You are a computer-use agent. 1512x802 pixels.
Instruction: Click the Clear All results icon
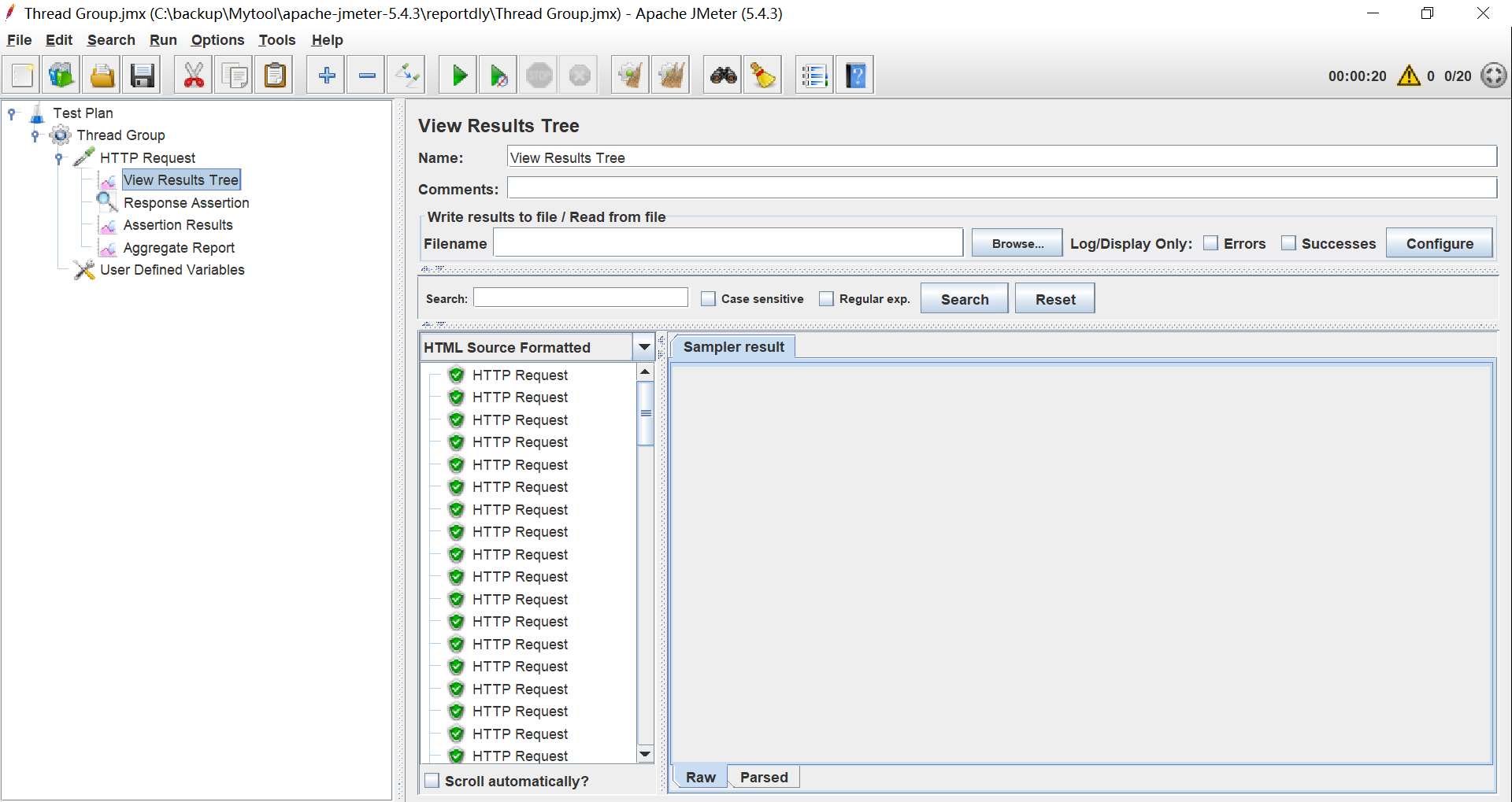point(672,76)
